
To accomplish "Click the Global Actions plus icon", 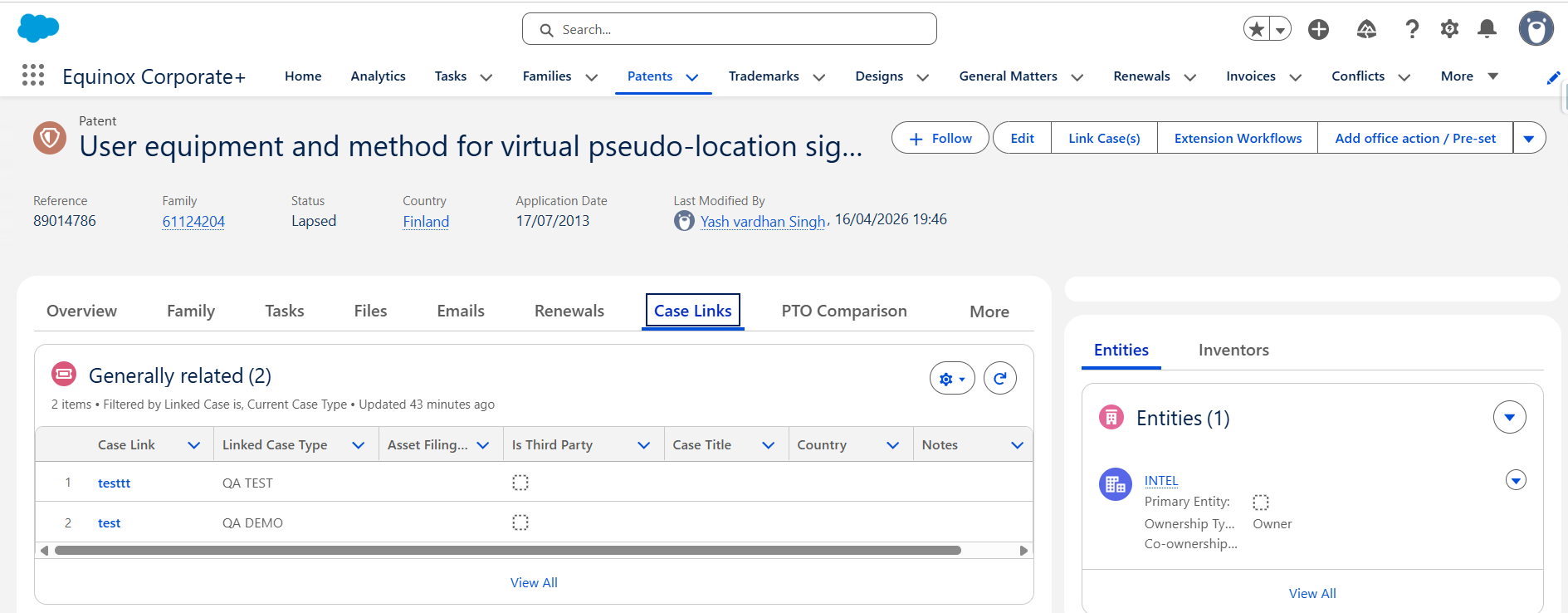I will (1318, 29).
